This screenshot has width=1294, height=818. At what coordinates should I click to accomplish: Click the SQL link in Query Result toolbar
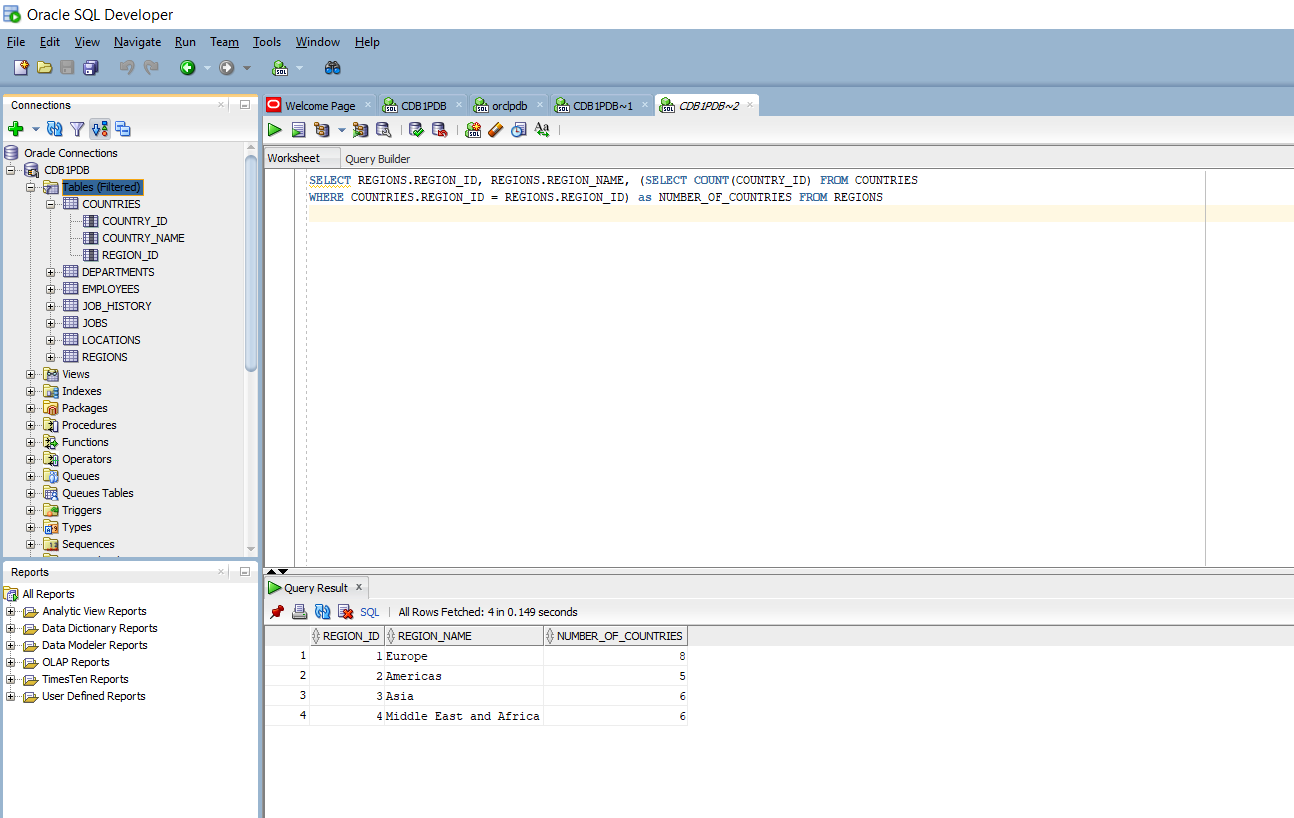(x=370, y=612)
